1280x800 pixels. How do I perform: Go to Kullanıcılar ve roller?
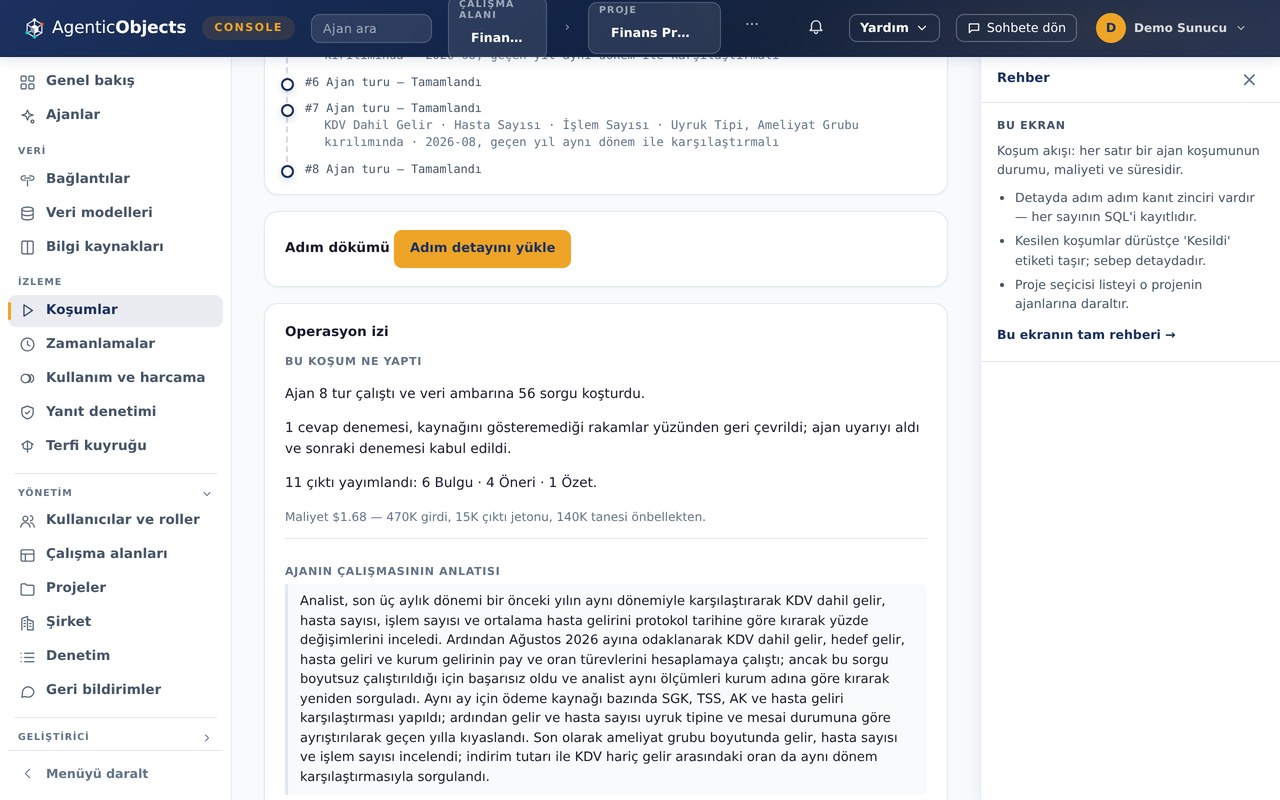click(x=116, y=520)
